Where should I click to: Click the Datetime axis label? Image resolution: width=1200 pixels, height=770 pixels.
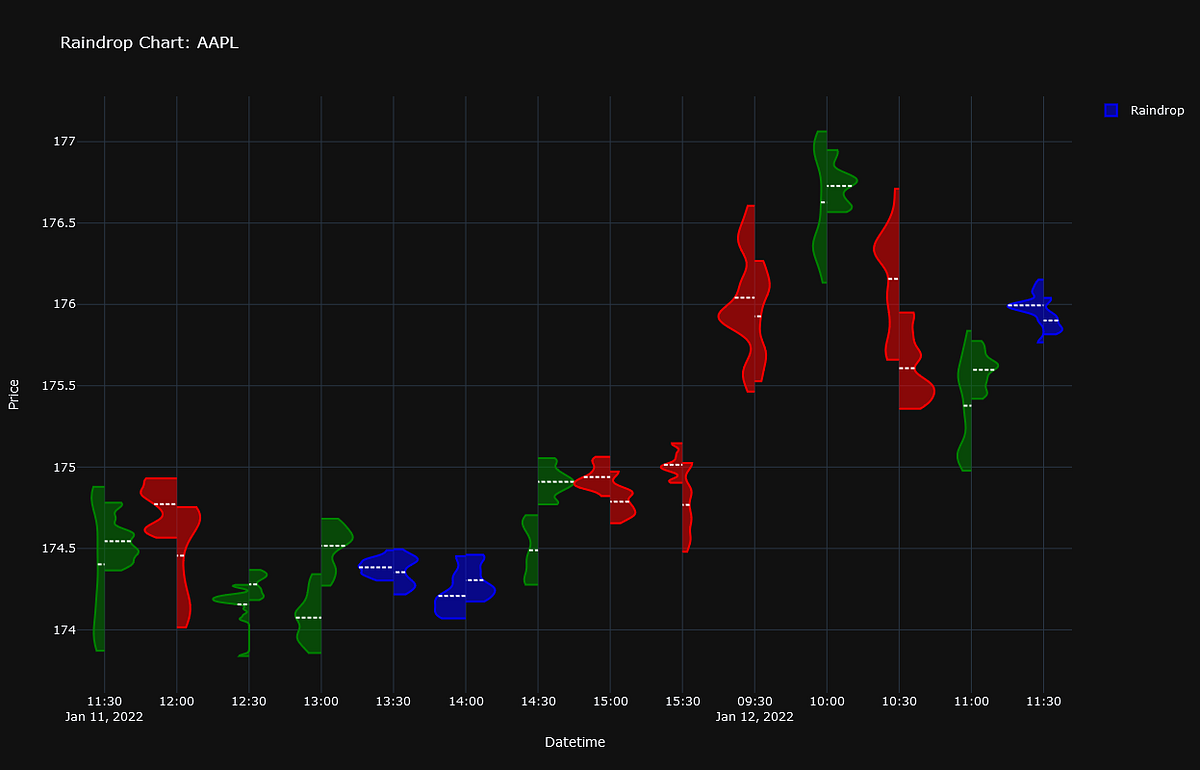pos(575,742)
